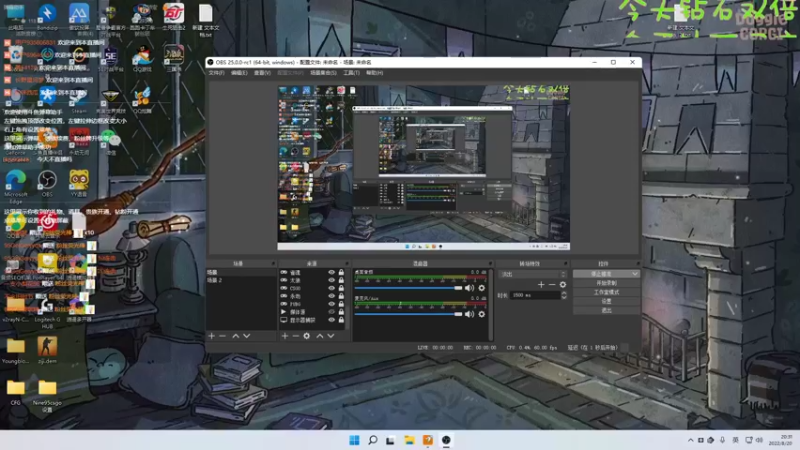Click the Audio Mixer vertical scrollbar
Viewport: 800px width, 450px height.
click(x=490, y=305)
